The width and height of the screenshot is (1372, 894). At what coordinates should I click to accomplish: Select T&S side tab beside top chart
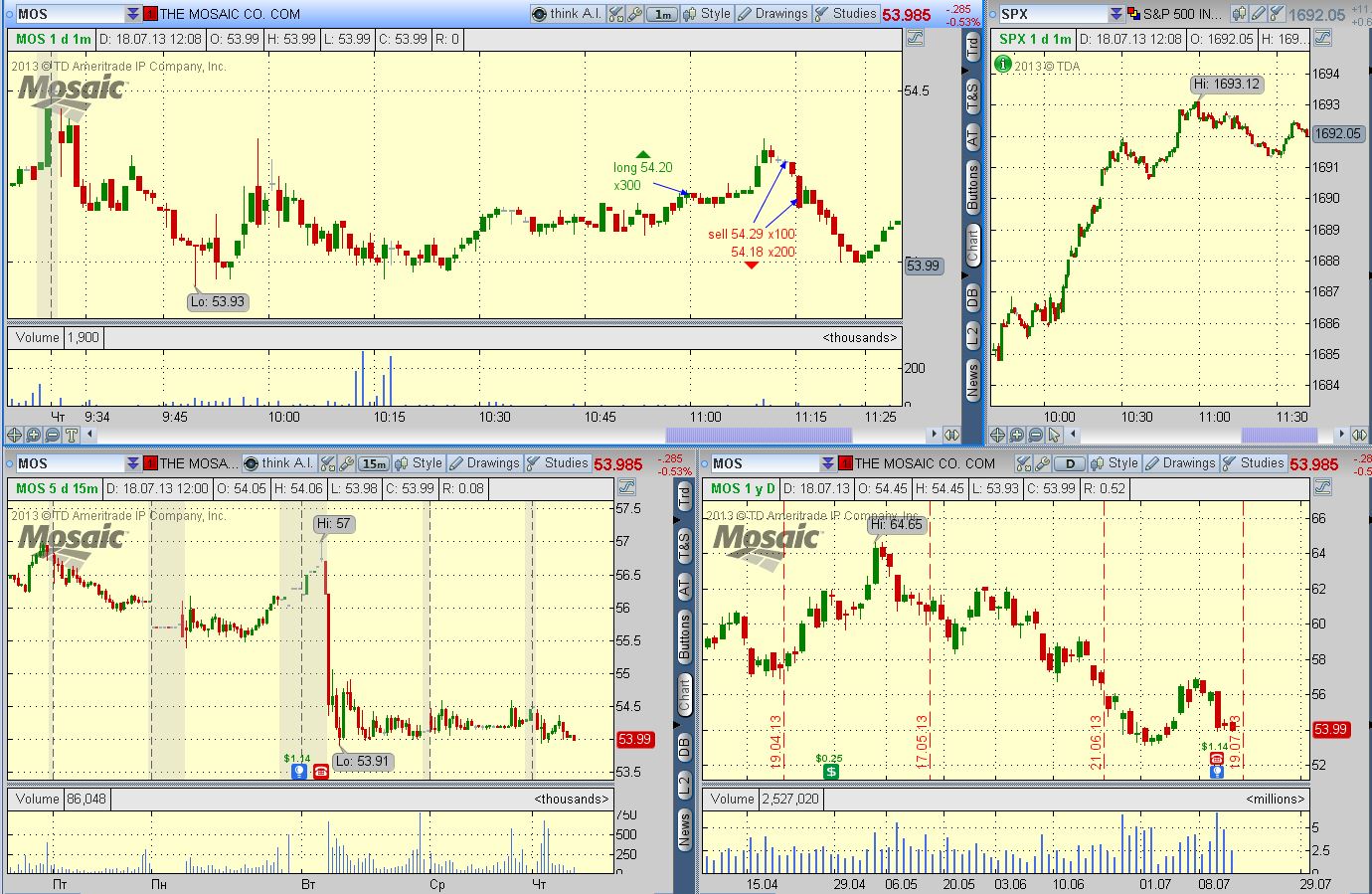pyautogui.click(x=972, y=94)
